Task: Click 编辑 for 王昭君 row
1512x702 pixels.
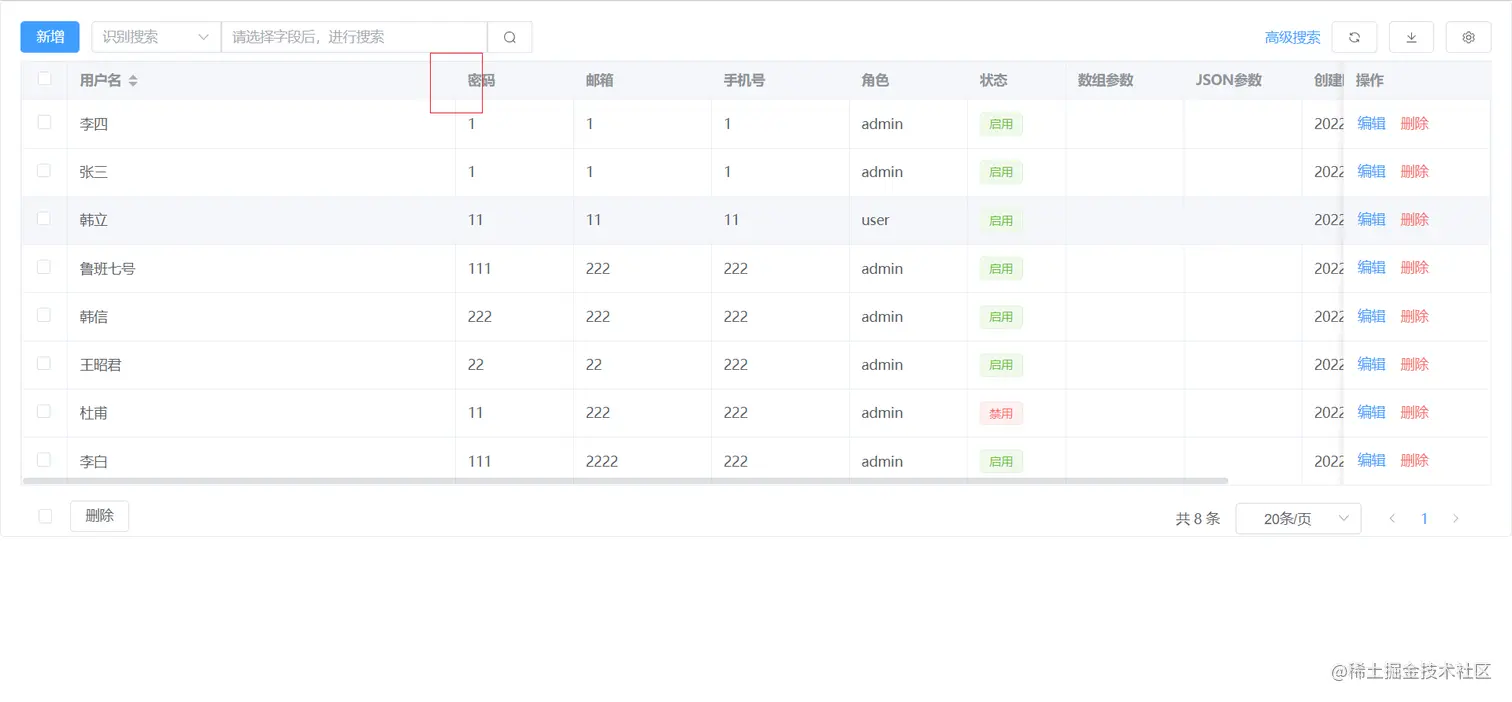Action: pos(1371,364)
